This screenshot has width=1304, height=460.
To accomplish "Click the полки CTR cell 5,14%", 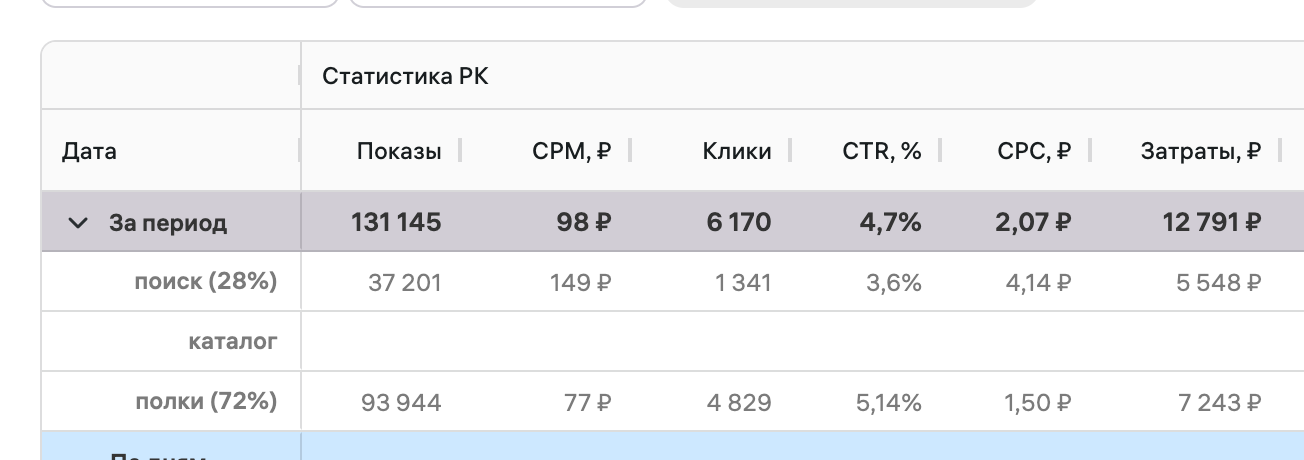I will (888, 403).
